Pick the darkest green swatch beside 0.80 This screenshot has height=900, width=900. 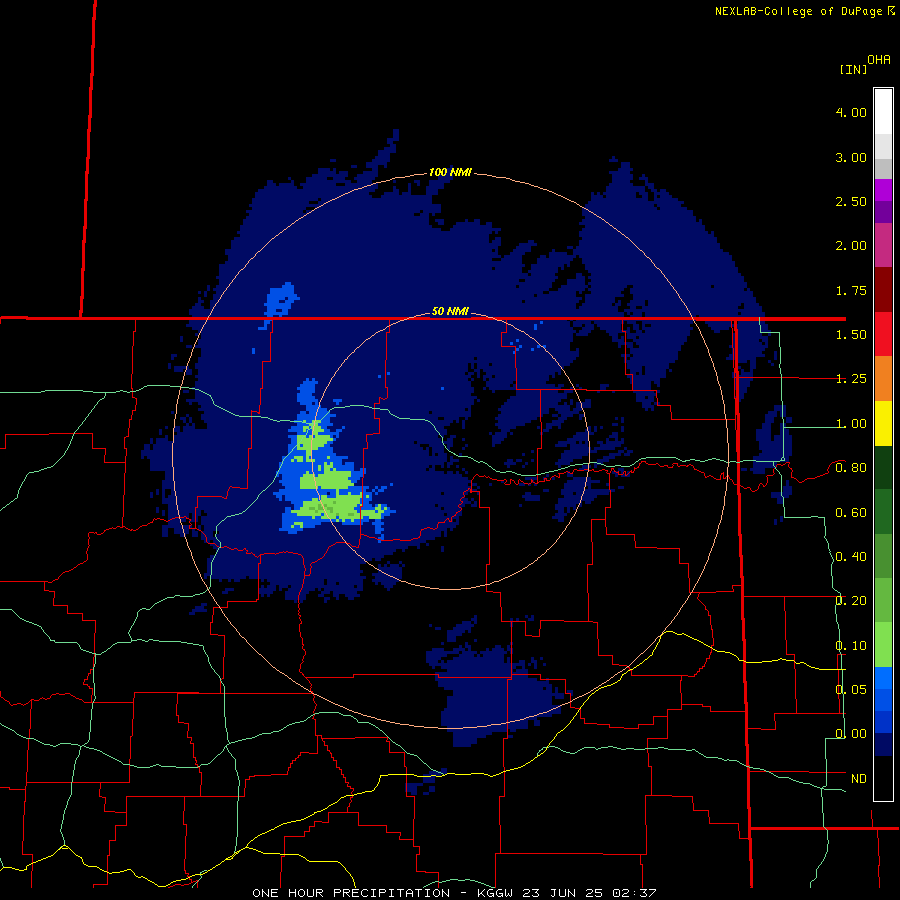click(x=883, y=467)
